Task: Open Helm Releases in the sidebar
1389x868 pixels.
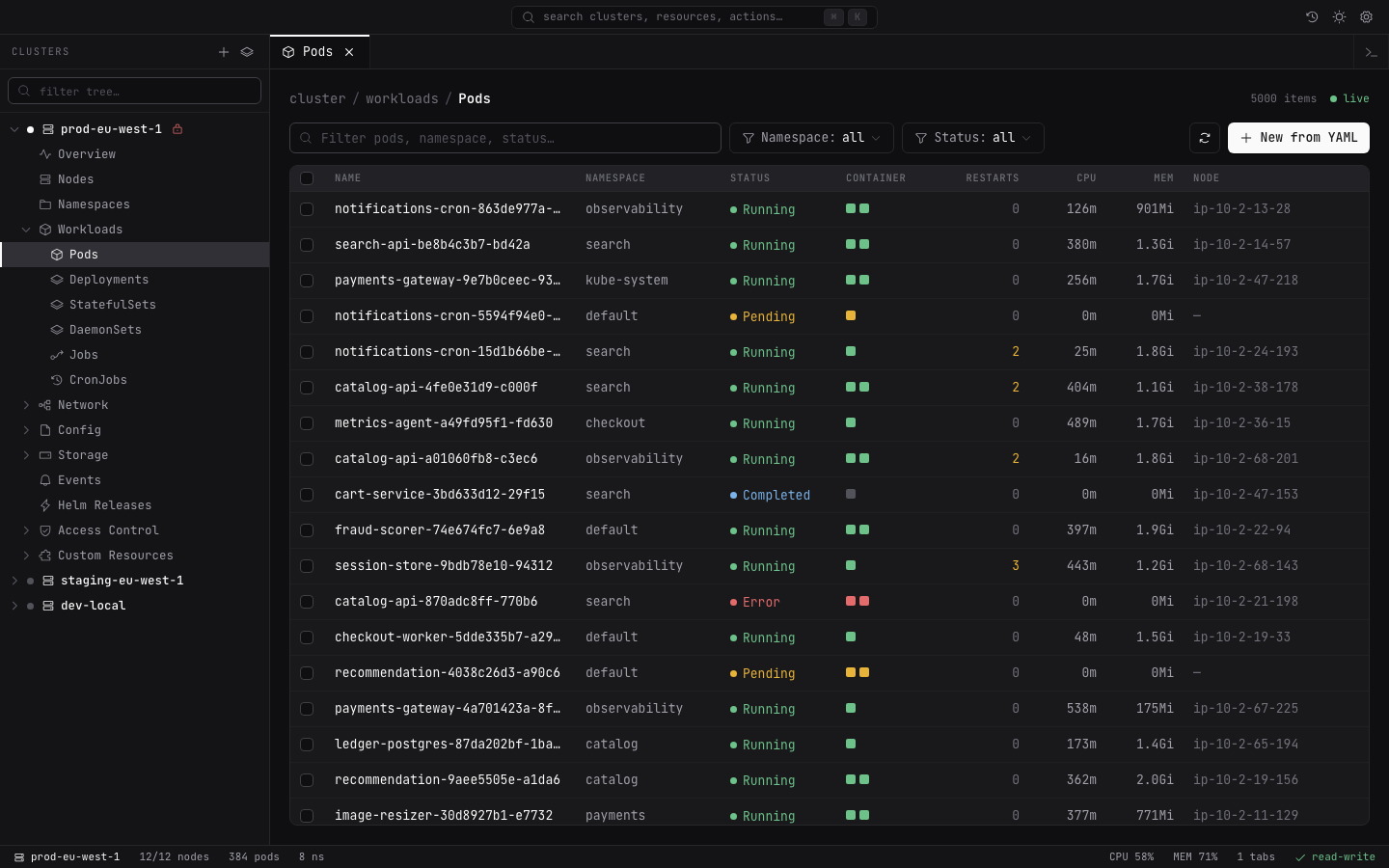Action: pyautogui.click(x=135, y=505)
